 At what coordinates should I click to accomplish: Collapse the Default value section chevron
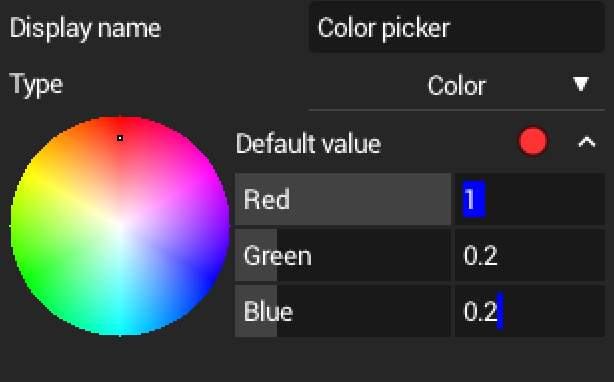coord(587,142)
